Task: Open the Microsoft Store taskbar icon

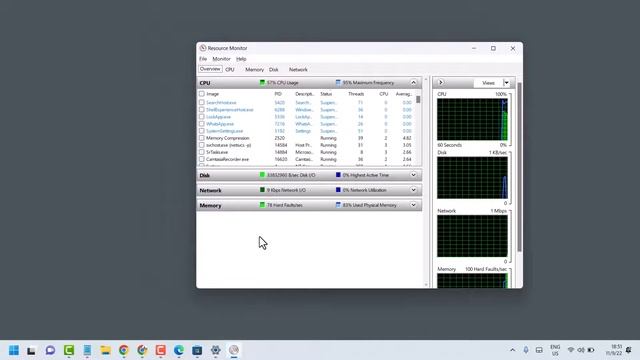Action: (x=197, y=350)
